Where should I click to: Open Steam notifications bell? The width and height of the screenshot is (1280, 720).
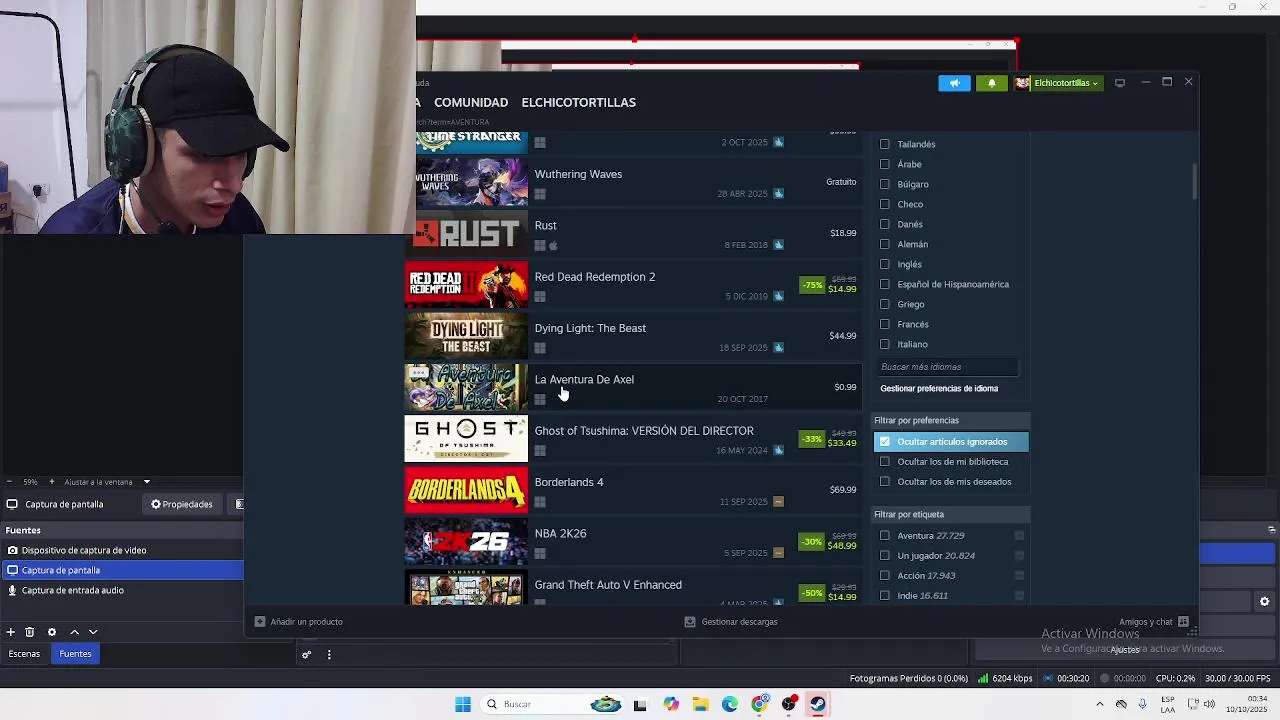[x=991, y=83]
